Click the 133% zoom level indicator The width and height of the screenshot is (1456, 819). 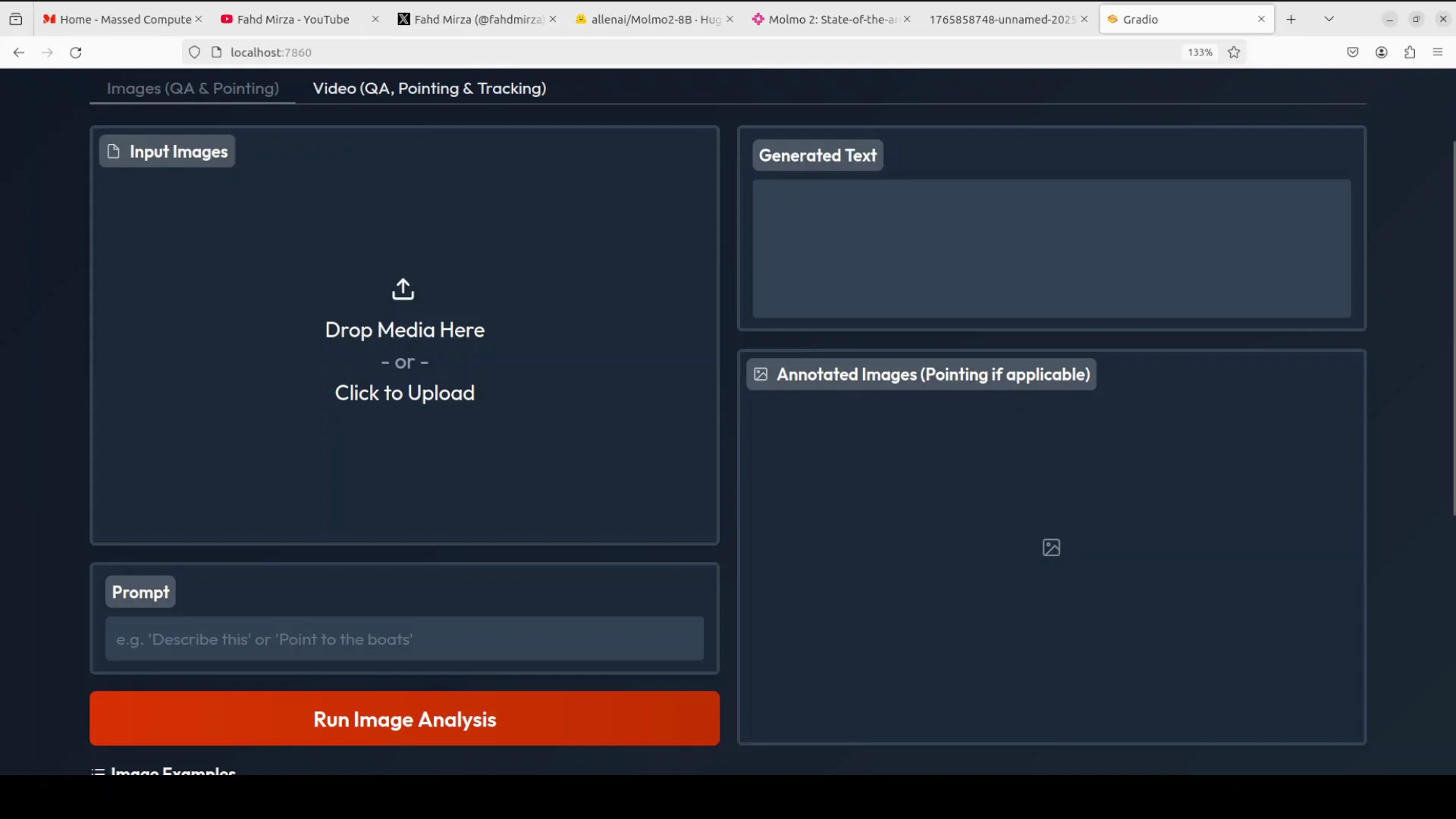1200,52
